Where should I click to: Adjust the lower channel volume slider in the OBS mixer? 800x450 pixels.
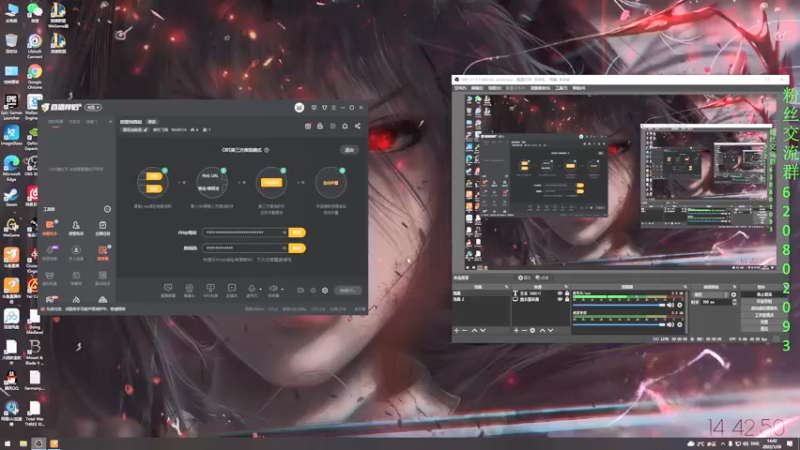click(619, 324)
